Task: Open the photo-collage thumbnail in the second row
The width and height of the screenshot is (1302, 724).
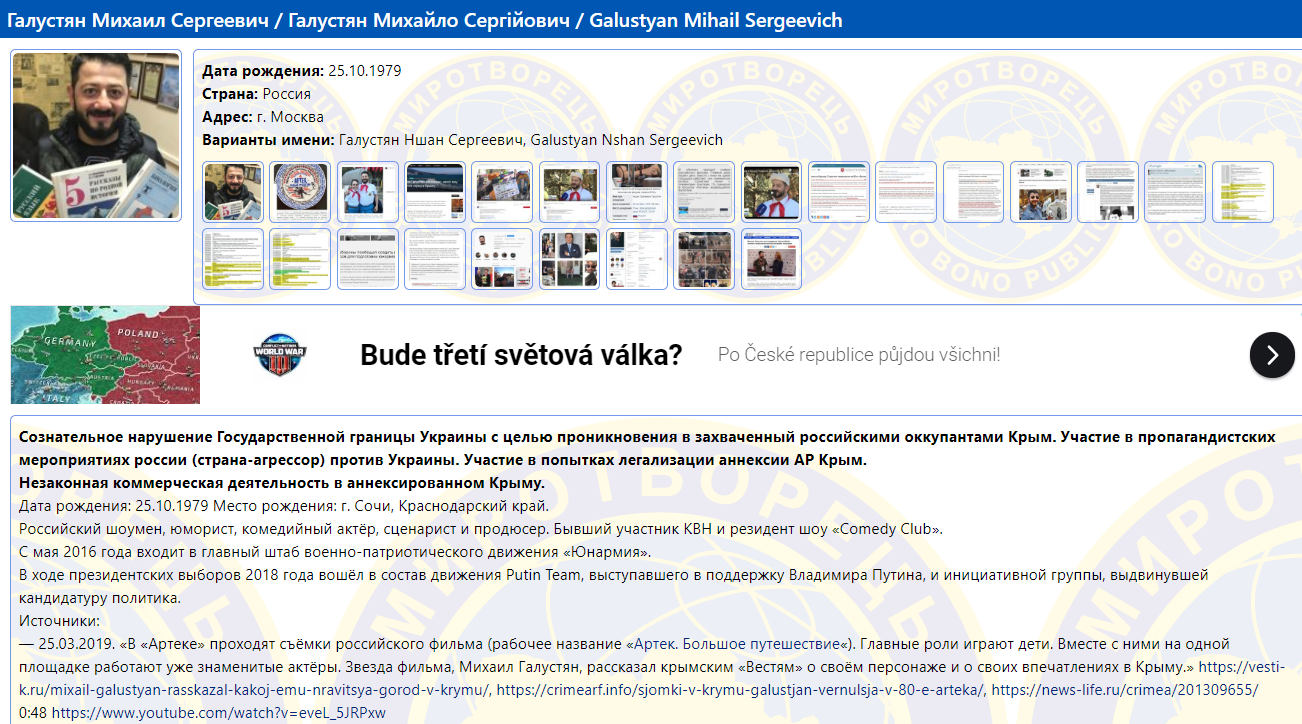Action: 704,259
